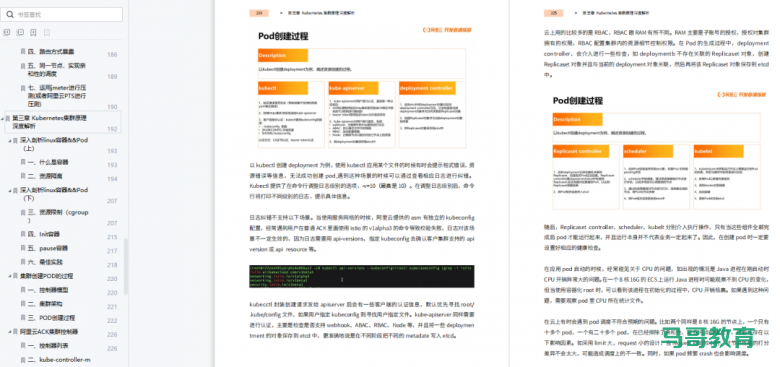Click the kubectl box in left slide
780x367 pixels.
click(x=292, y=114)
